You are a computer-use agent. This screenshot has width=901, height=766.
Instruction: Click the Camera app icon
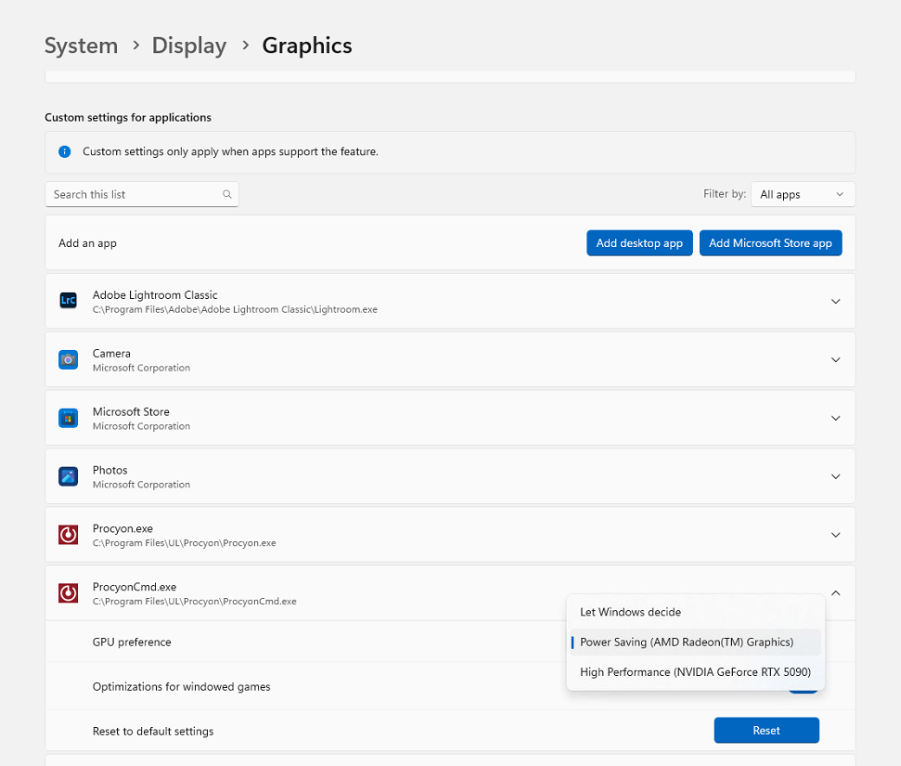(68, 360)
